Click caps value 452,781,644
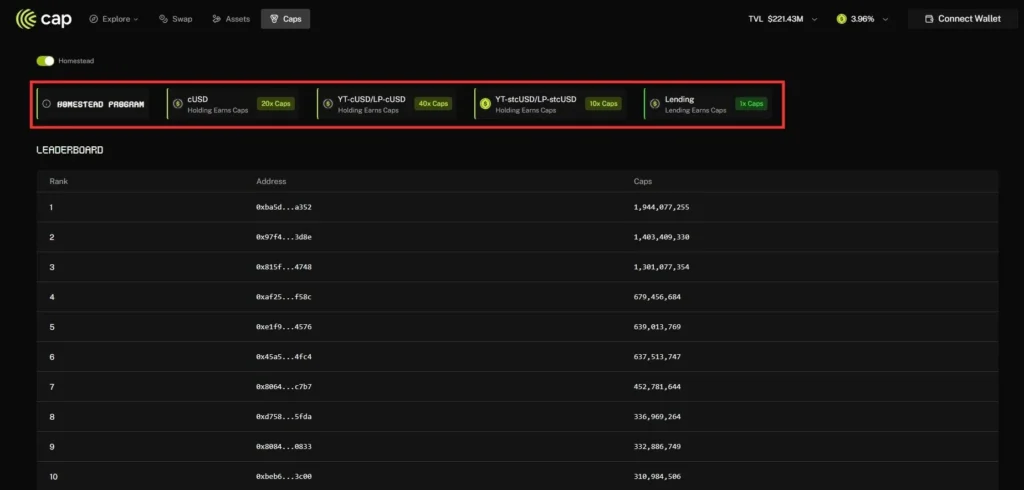1024x490 pixels. coord(657,387)
